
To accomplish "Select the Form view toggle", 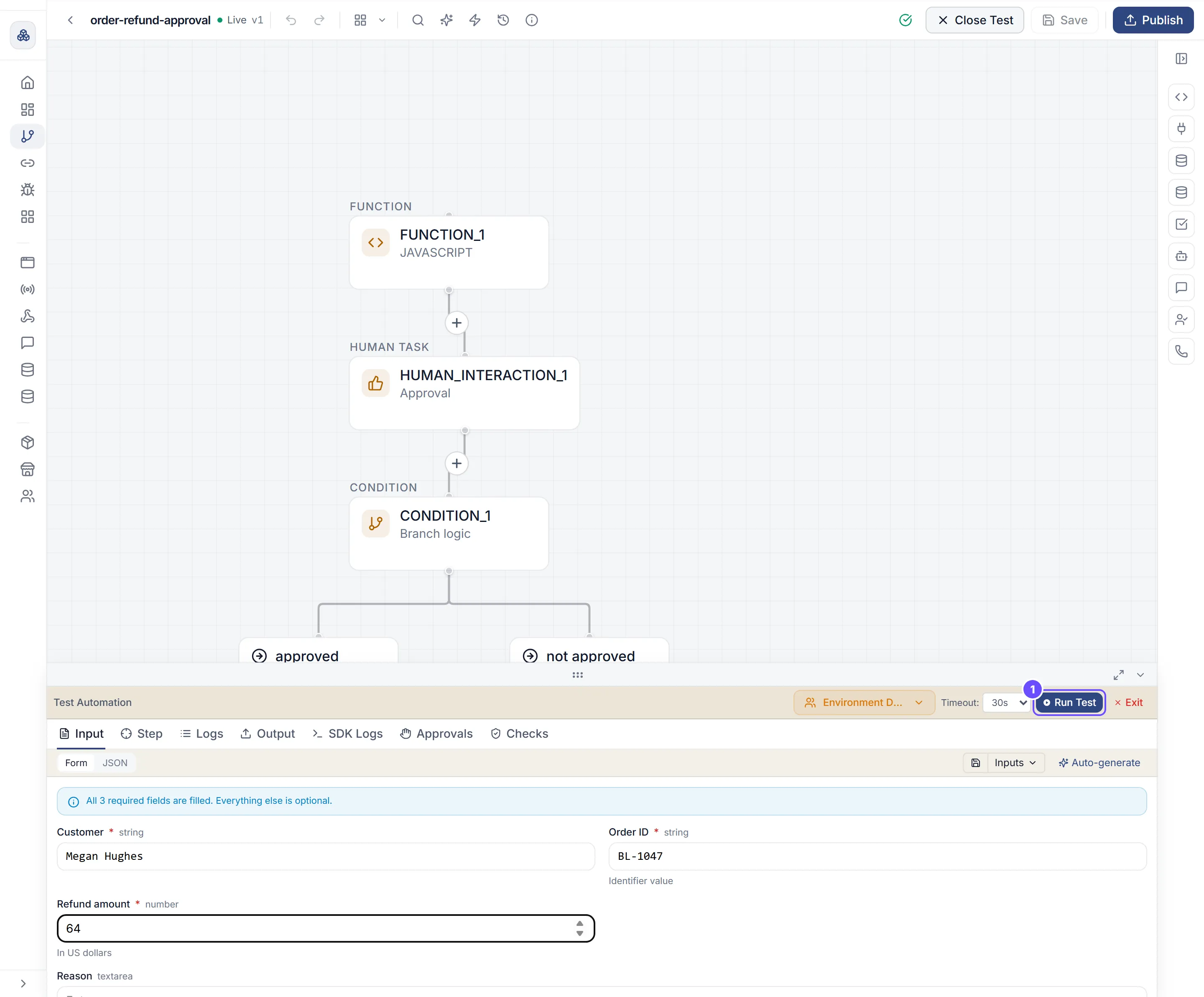I will pos(76,762).
